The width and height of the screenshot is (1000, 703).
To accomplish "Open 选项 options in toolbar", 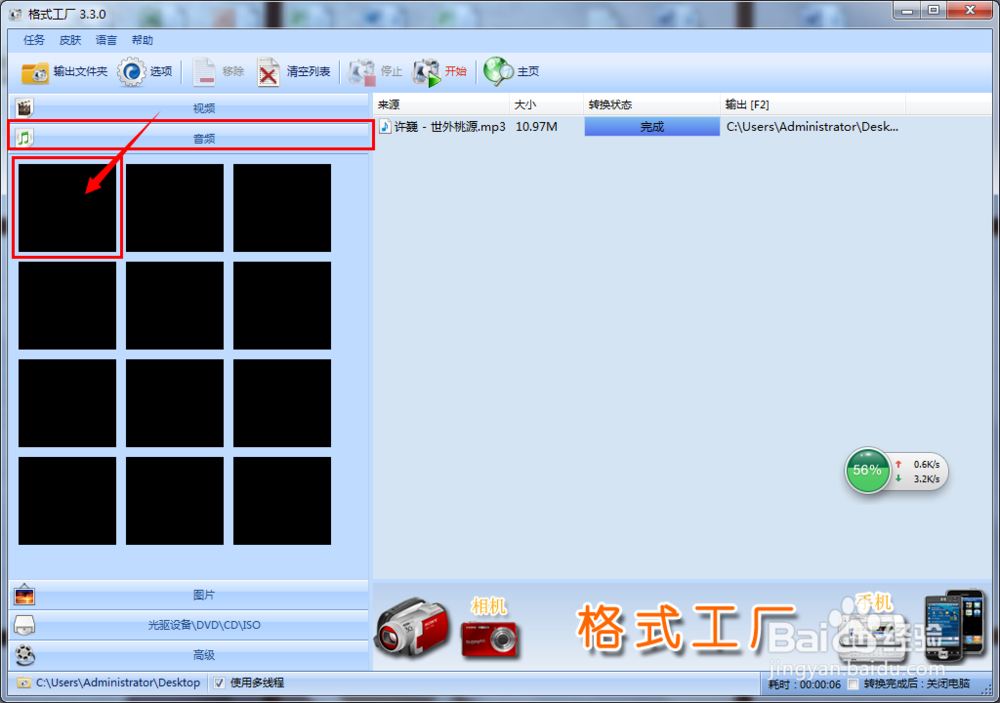I will (145, 72).
